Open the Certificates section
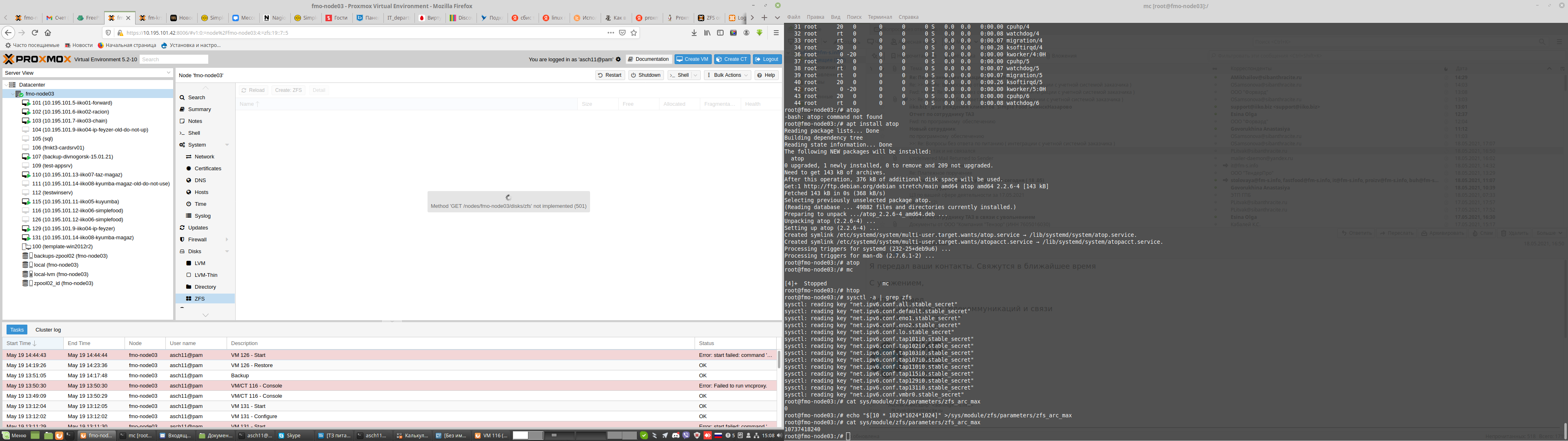 [207, 169]
